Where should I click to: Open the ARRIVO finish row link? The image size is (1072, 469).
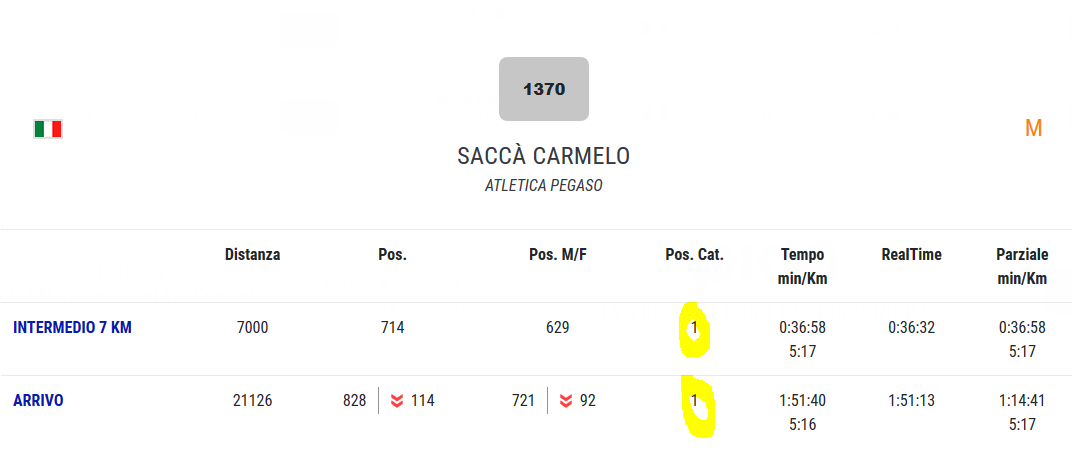[38, 401]
